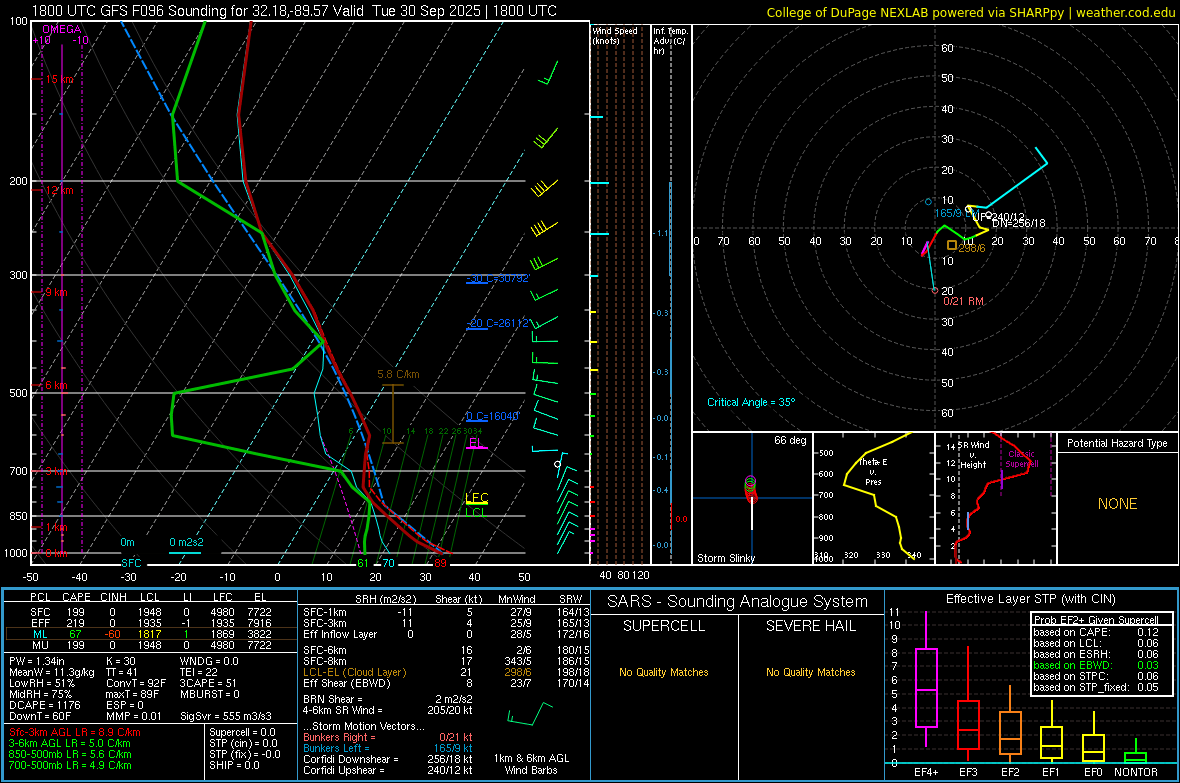
Task: Select the 'MU' parcel row
Action: click(151, 644)
